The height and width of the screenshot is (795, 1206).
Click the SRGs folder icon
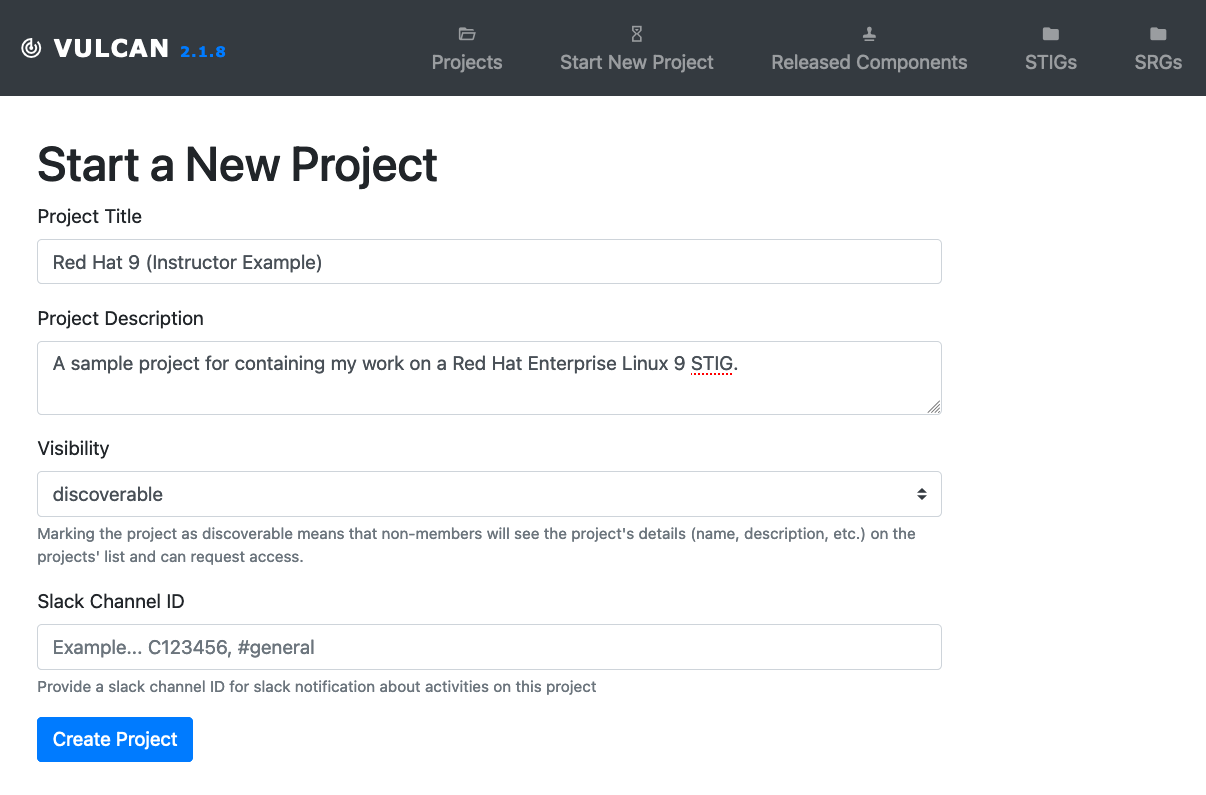coord(1157,33)
